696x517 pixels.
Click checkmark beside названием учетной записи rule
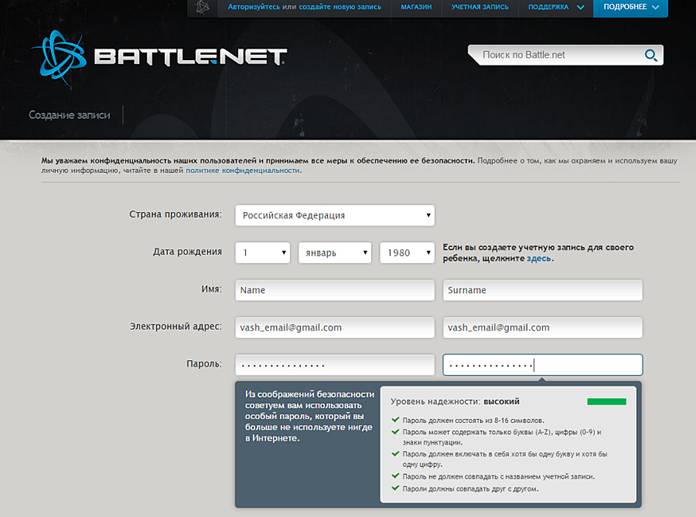[x=395, y=476]
